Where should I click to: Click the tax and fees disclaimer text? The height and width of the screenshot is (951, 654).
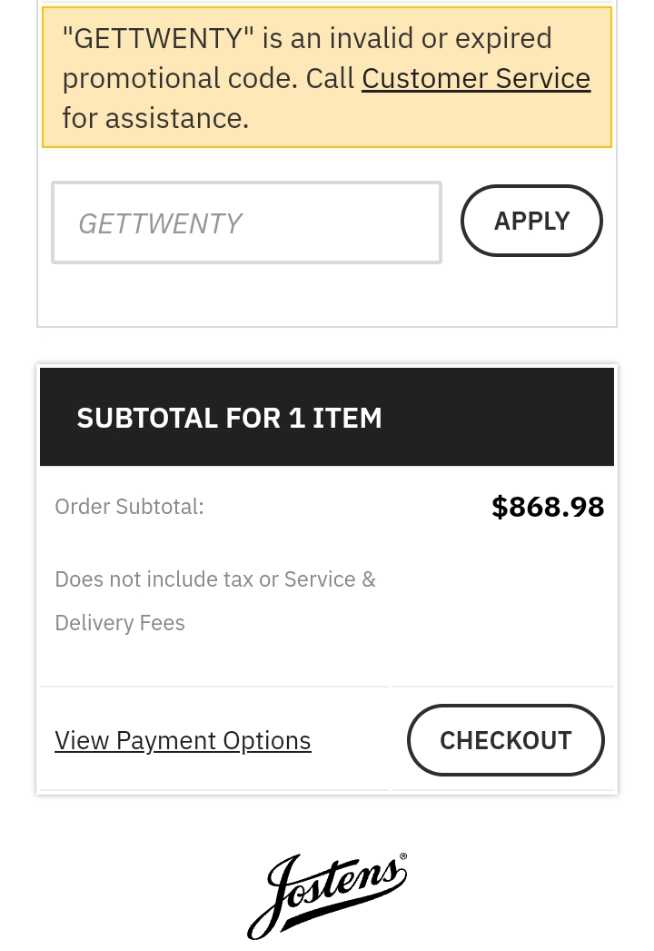click(x=215, y=600)
